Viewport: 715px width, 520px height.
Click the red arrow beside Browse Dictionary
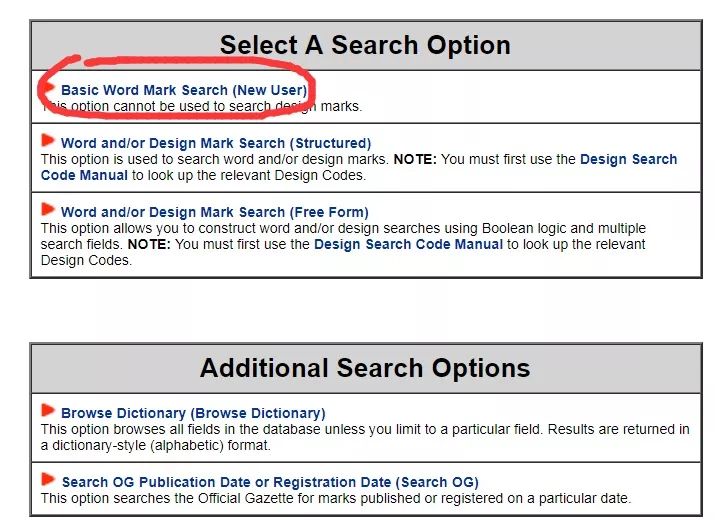[x=48, y=410]
